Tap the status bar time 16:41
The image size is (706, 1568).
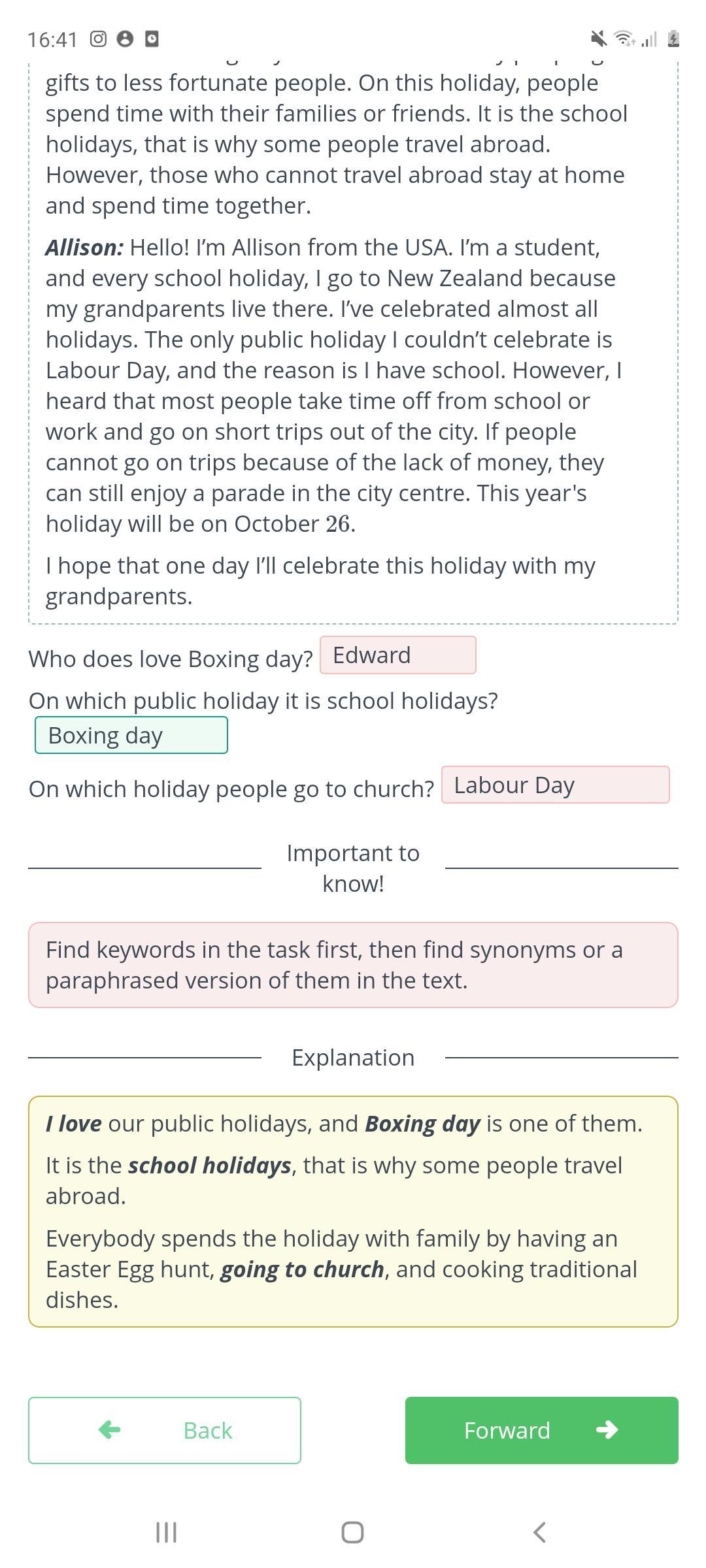[x=52, y=40]
